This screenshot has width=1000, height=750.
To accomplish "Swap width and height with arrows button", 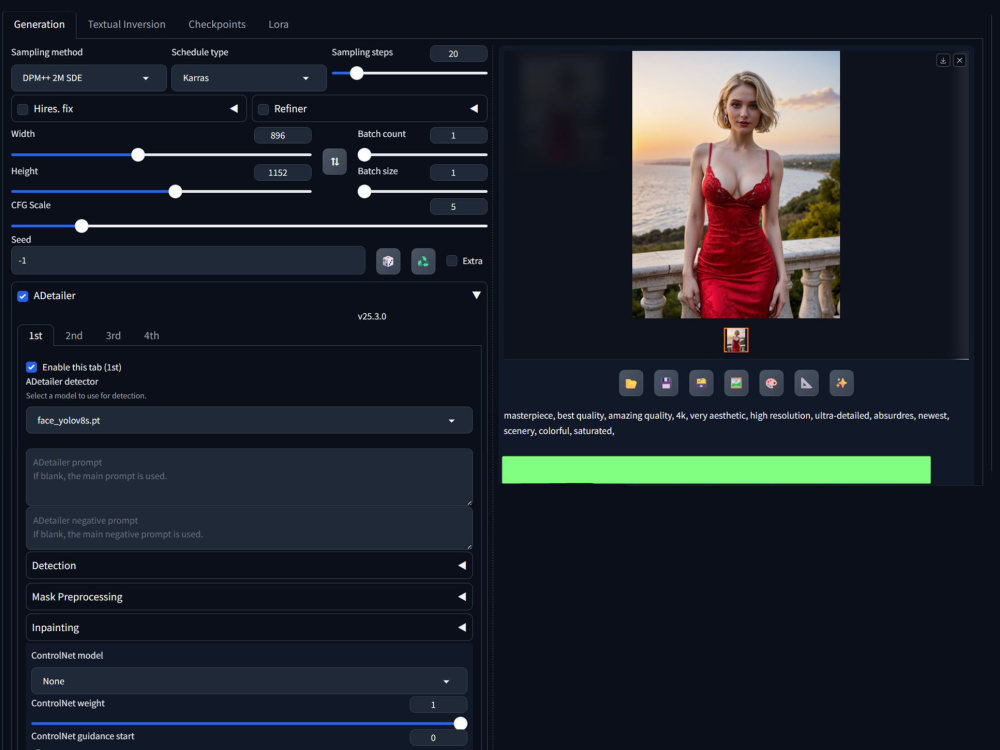I will coord(335,161).
